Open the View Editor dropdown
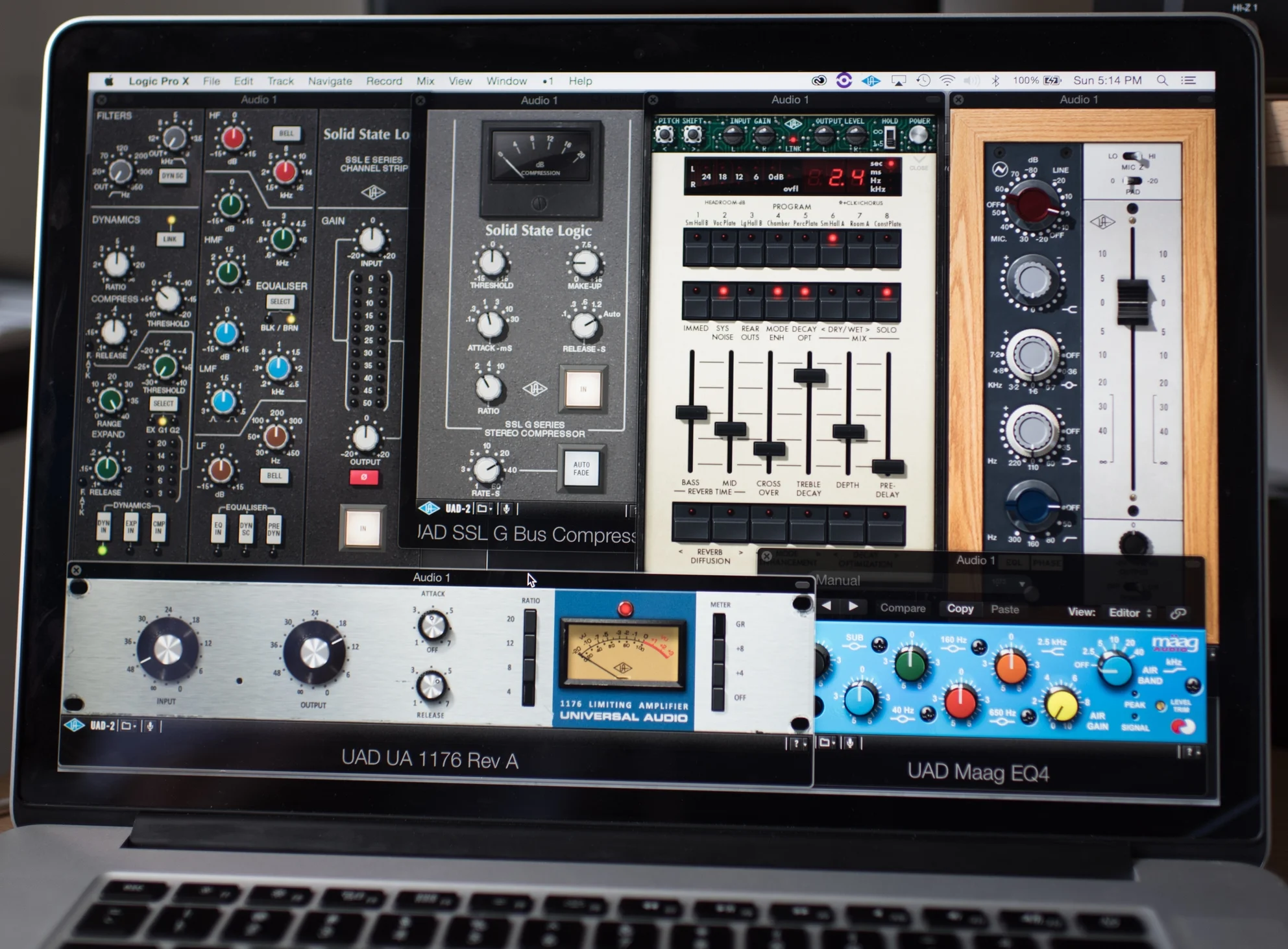Image resolution: width=1288 pixels, height=949 pixels. tap(1129, 613)
